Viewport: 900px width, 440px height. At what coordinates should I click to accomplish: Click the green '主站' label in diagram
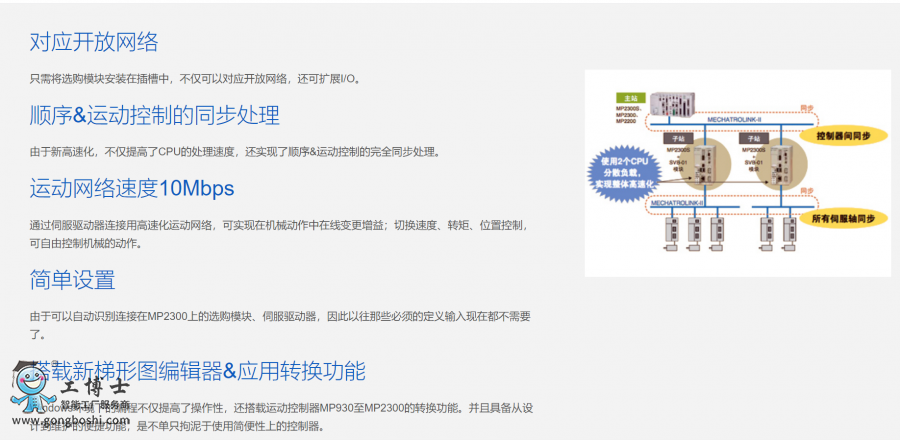coord(627,98)
